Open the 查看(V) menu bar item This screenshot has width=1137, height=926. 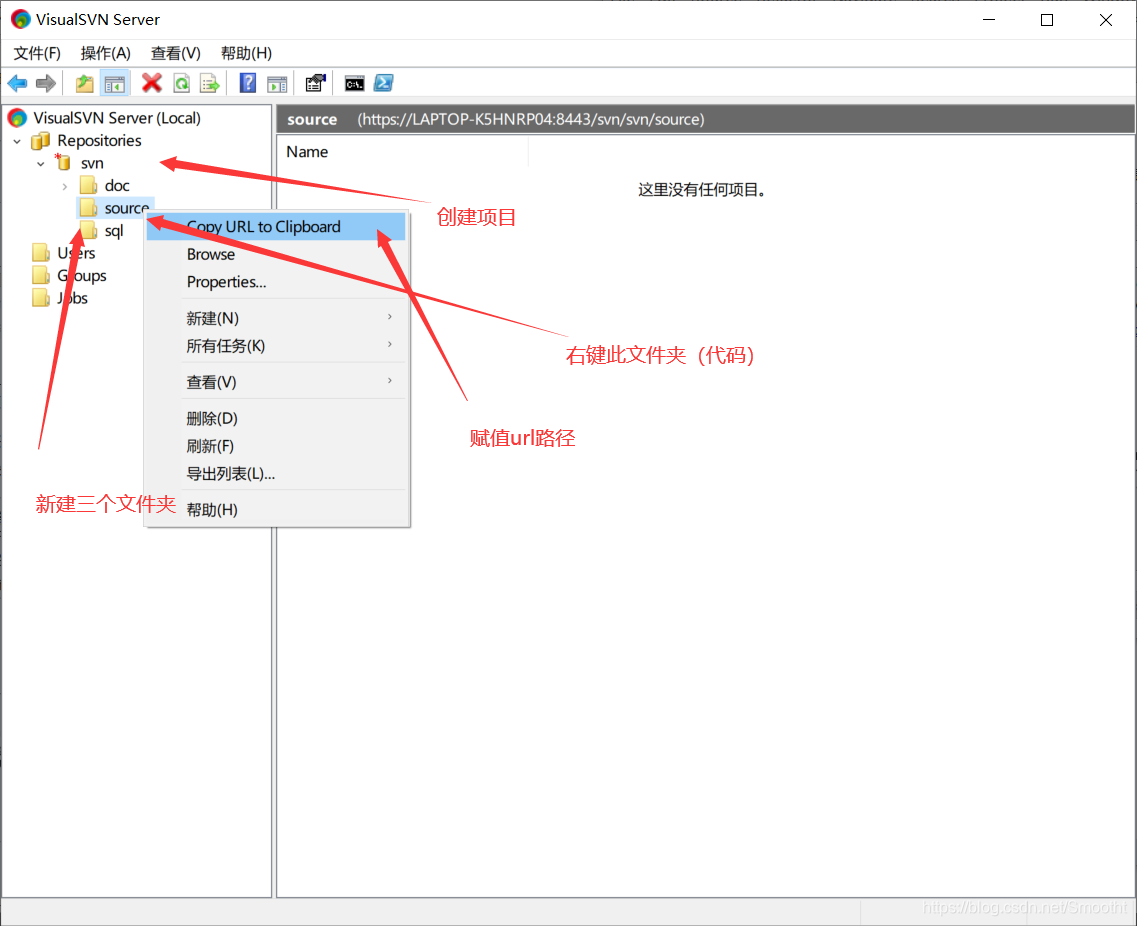tap(175, 53)
